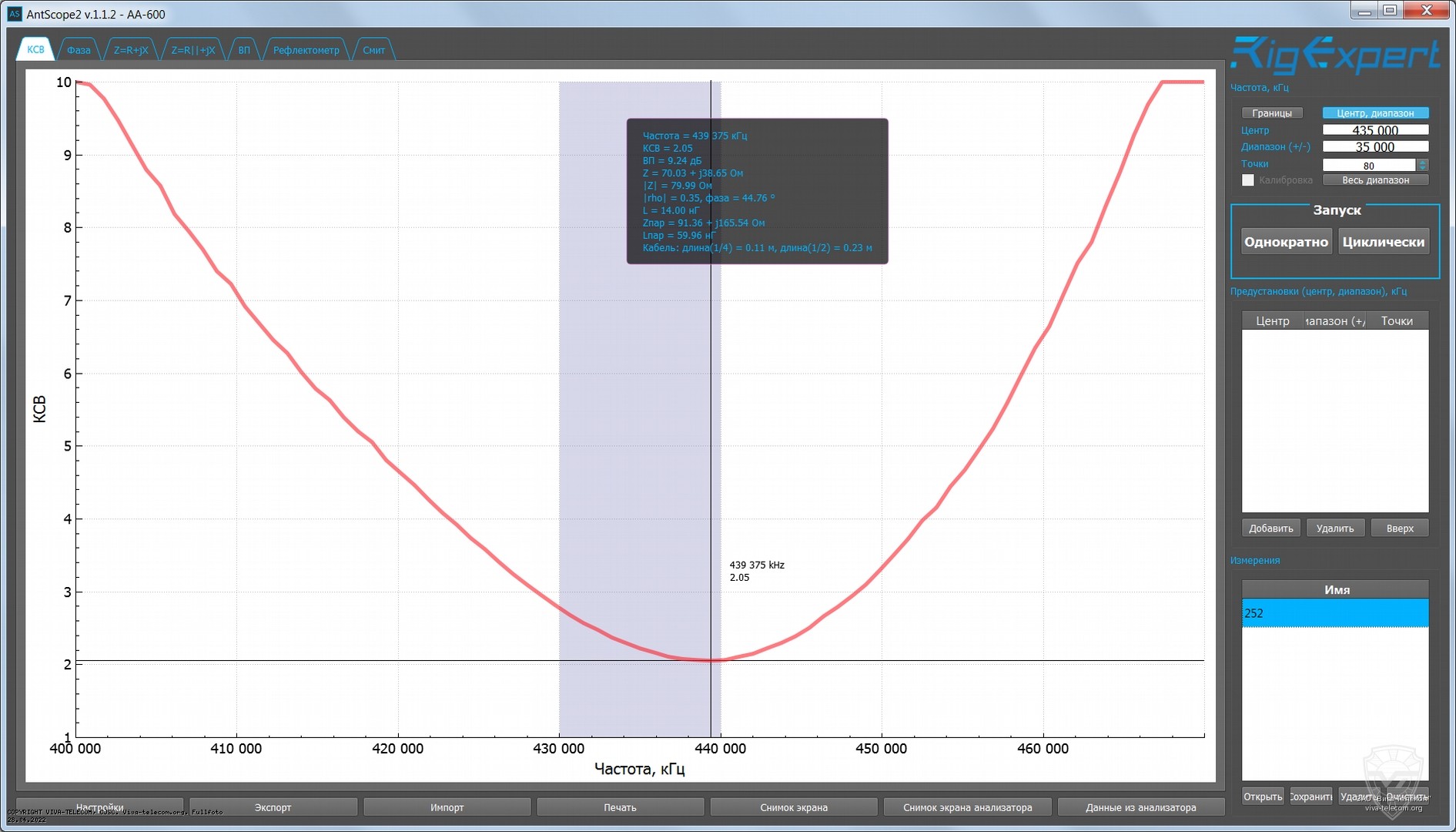Click the Диапазон (+/-) input field

coord(1374,147)
